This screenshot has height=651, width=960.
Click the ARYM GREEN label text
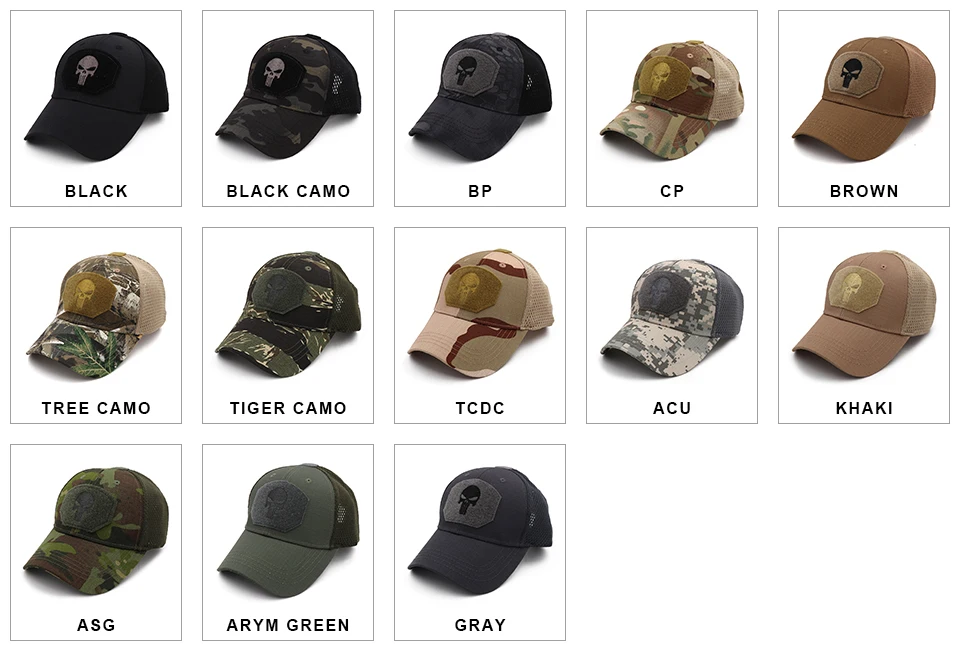point(288,625)
